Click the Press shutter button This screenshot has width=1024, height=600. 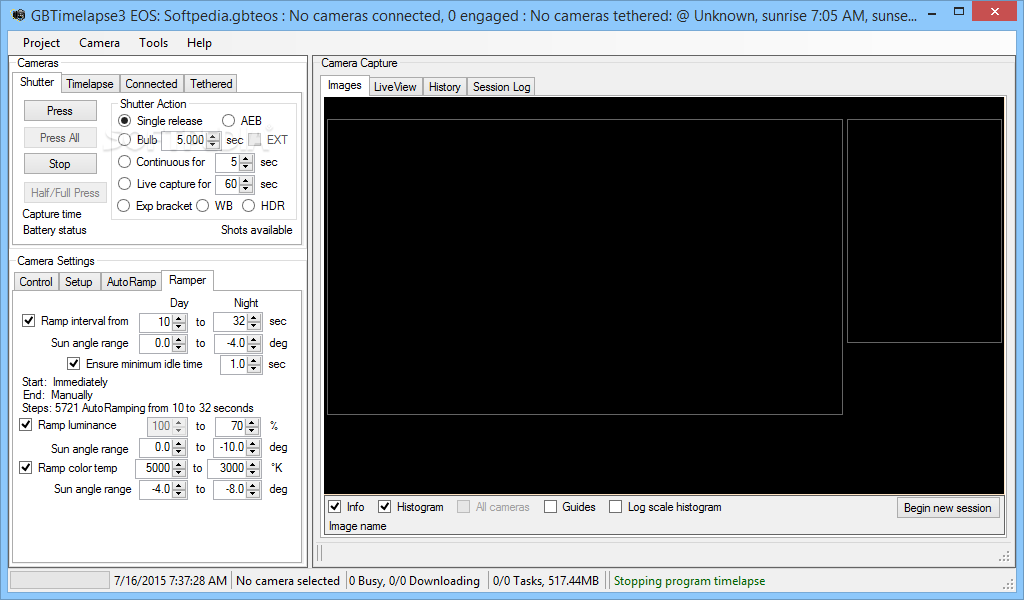coord(60,111)
